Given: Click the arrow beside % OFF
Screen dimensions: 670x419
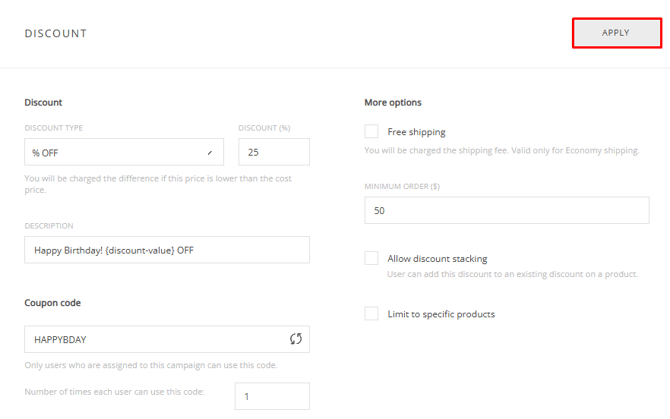Looking at the screenshot, I should pyautogui.click(x=210, y=153).
